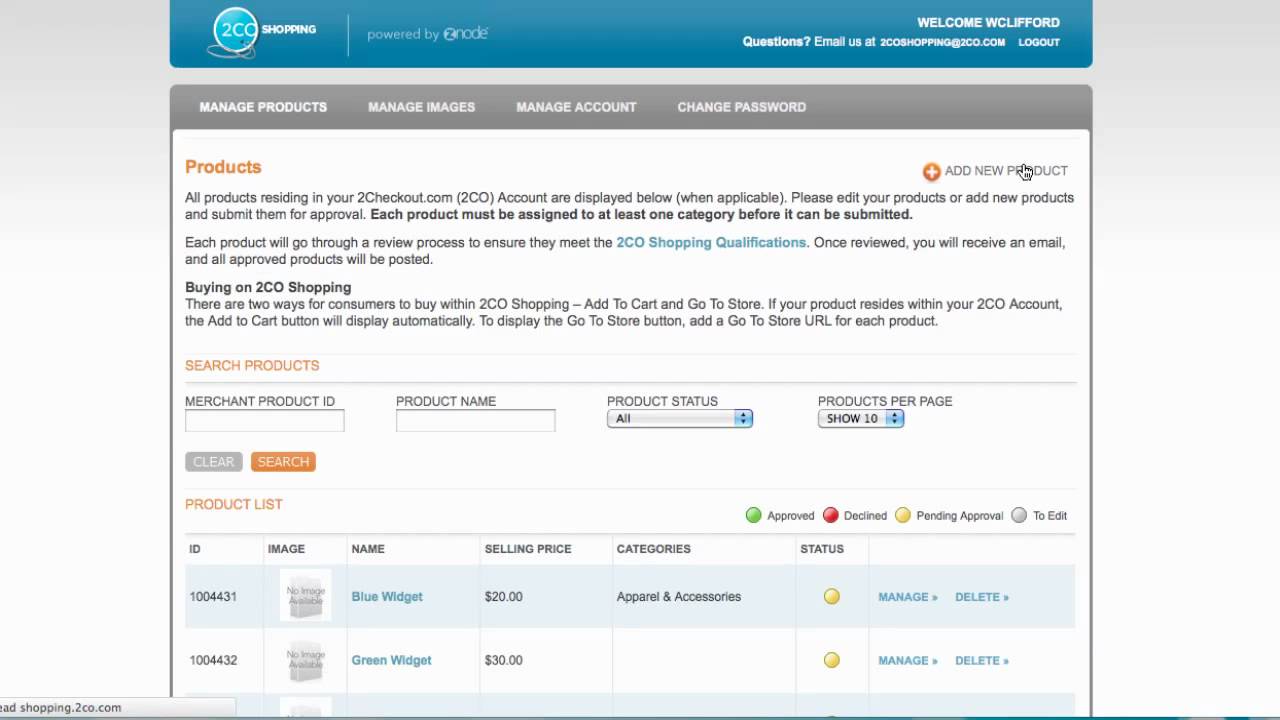The height and width of the screenshot is (720, 1280).
Task: Click the ID column header
Action: [195, 549]
